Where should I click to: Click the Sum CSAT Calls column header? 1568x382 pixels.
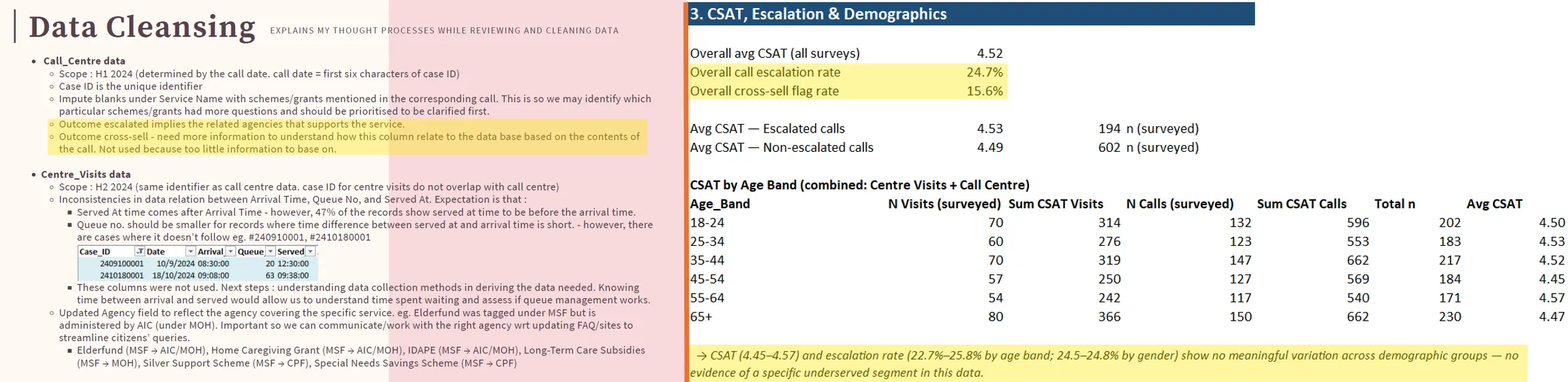[x=1302, y=204]
